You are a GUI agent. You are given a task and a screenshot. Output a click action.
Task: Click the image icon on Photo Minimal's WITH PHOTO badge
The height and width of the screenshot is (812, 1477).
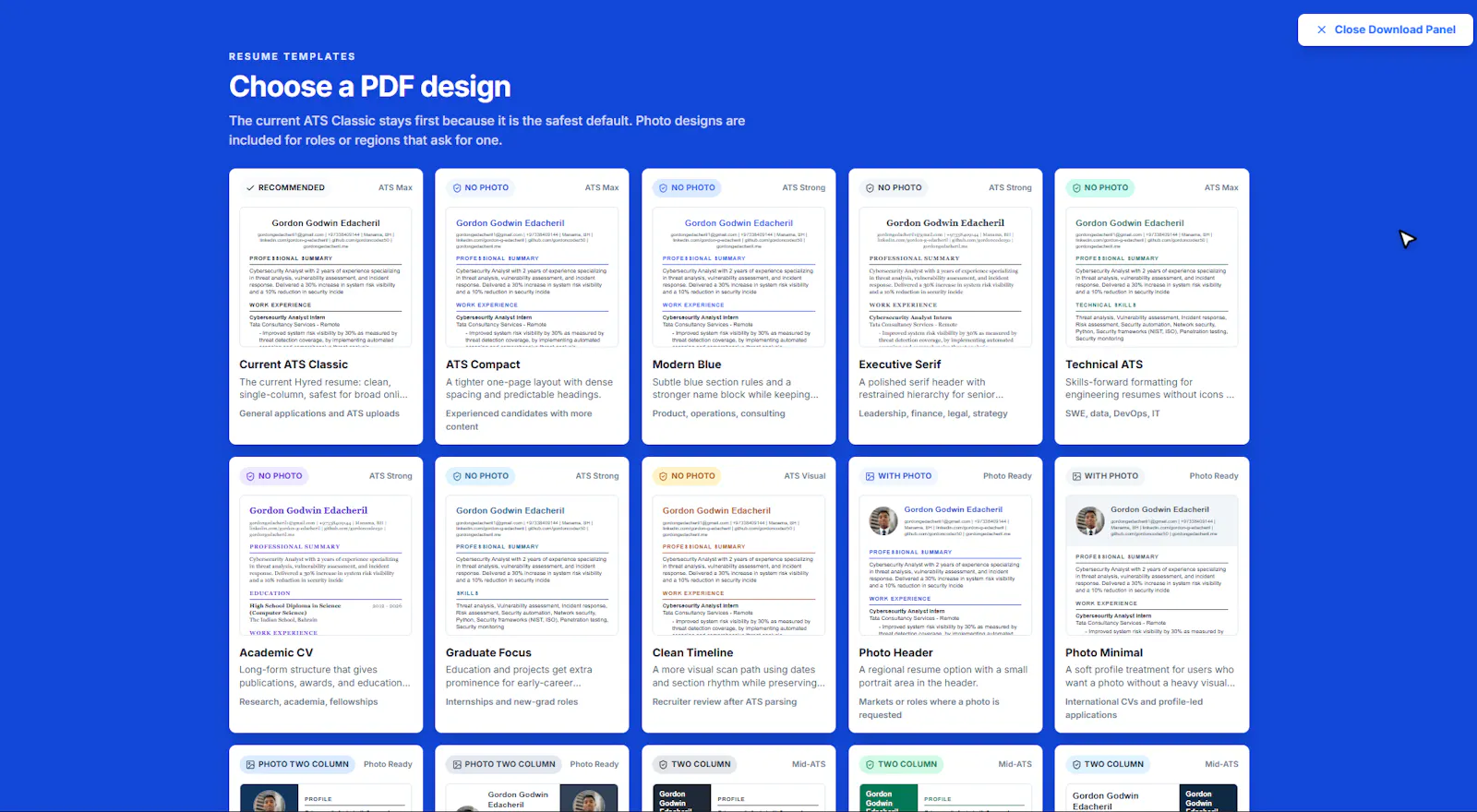pyautogui.click(x=1076, y=476)
